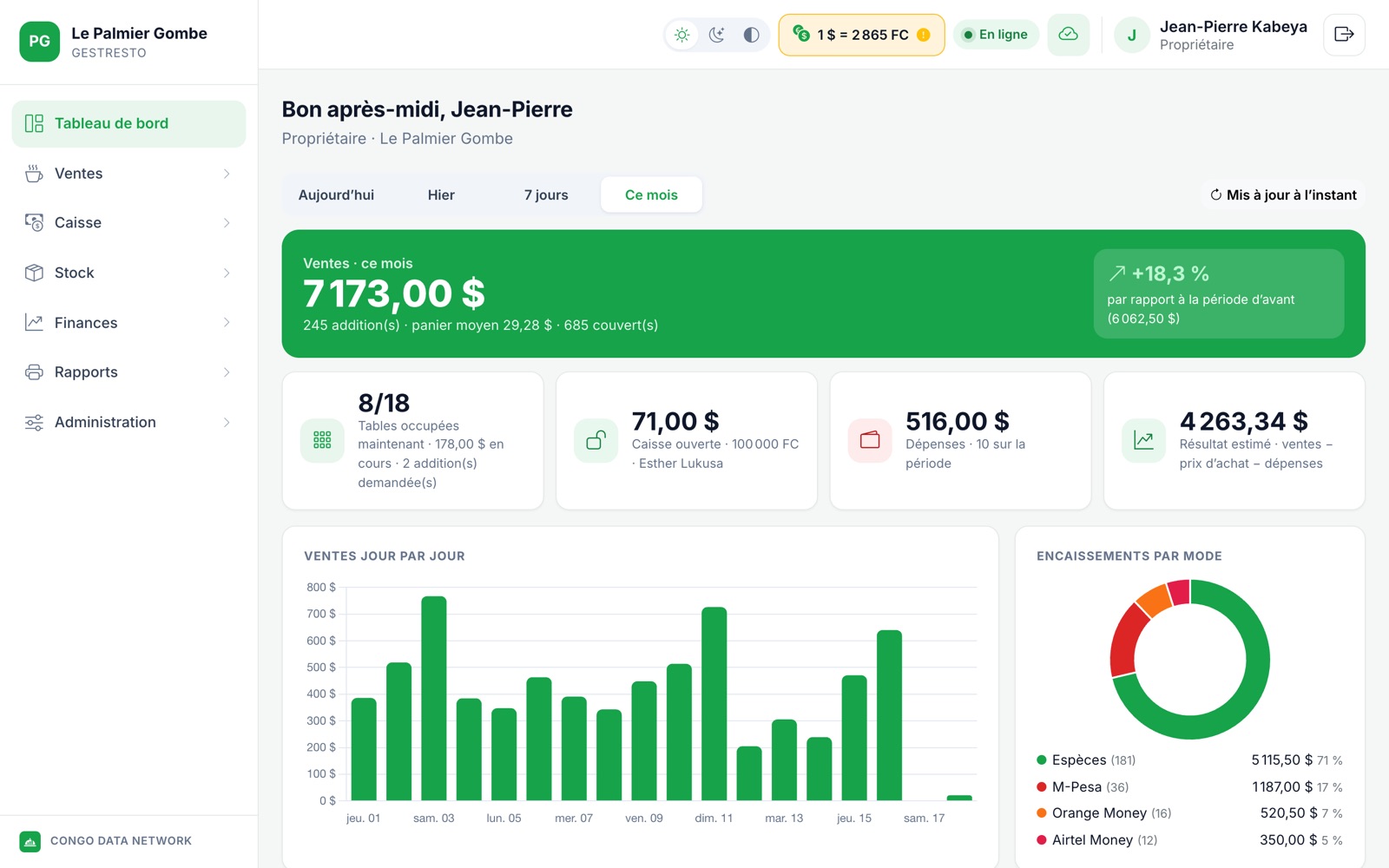Image resolution: width=1389 pixels, height=868 pixels.
Task: Expand the Caisse menu chevron
Action: 227,223
